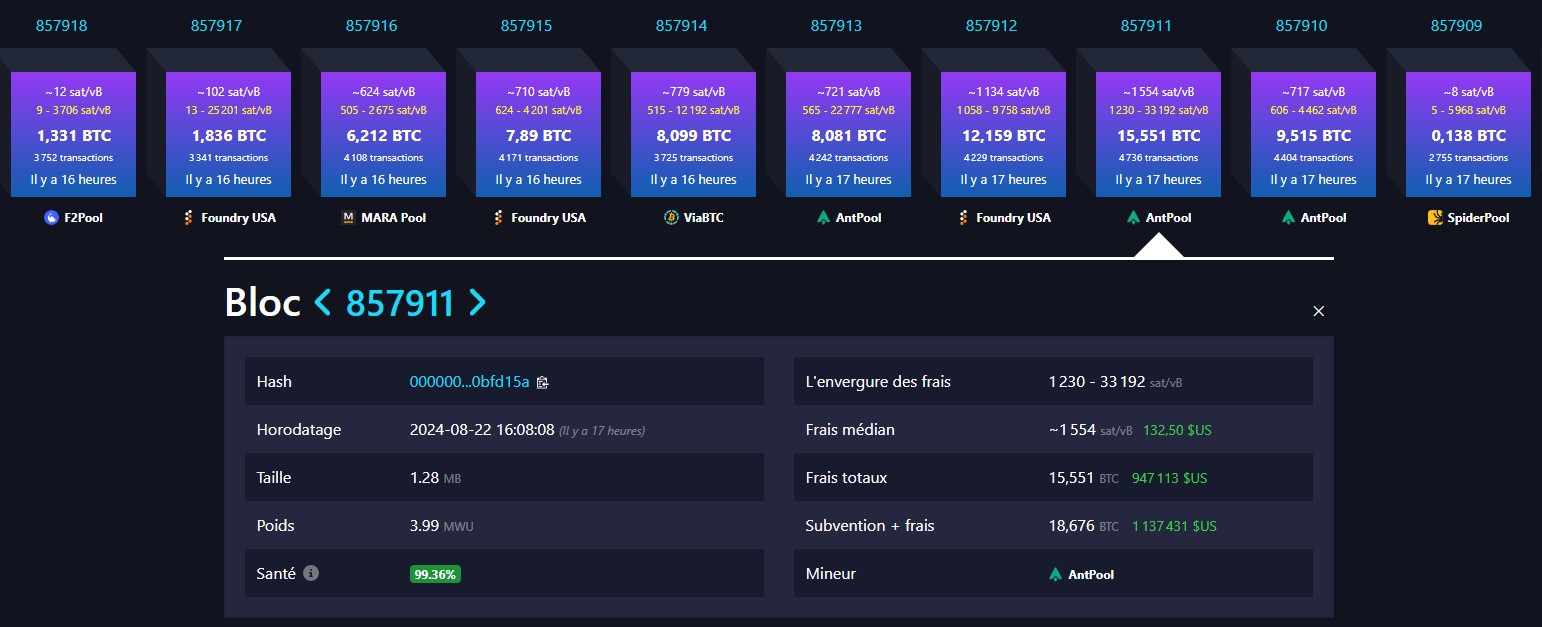Navigate to next block with right chevron
This screenshot has width=1542, height=627.
[x=477, y=302]
